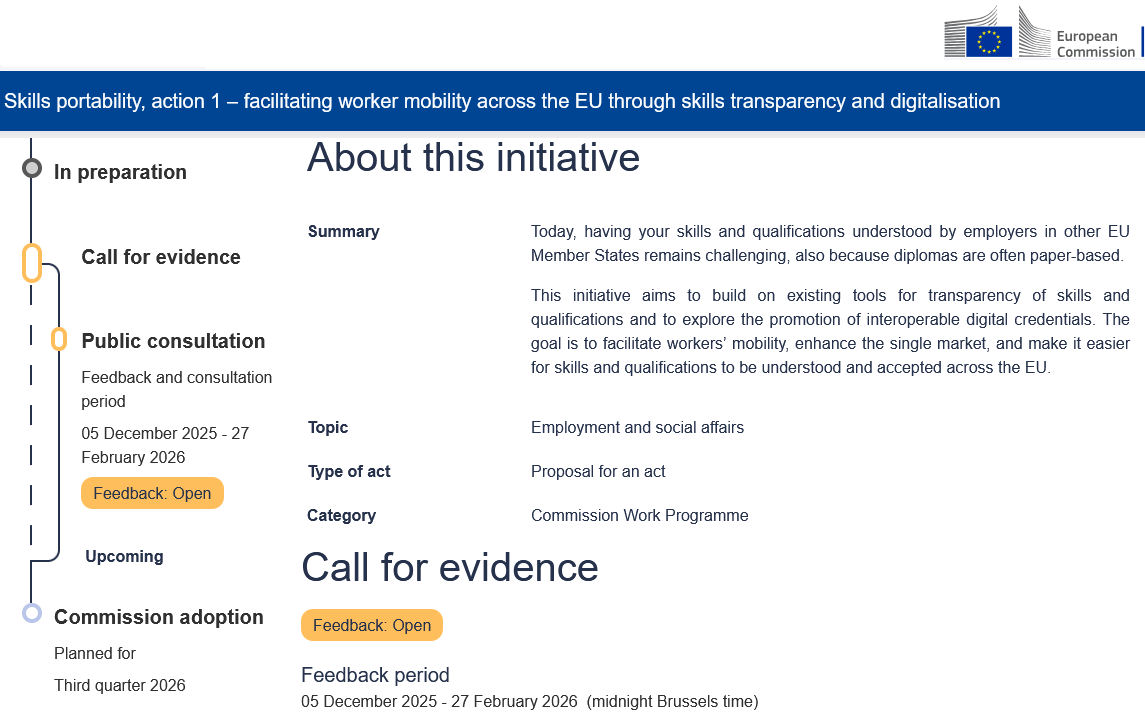1145x716 pixels.
Task: Click the 'About this initiative' heading
Action: (x=473, y=158)
